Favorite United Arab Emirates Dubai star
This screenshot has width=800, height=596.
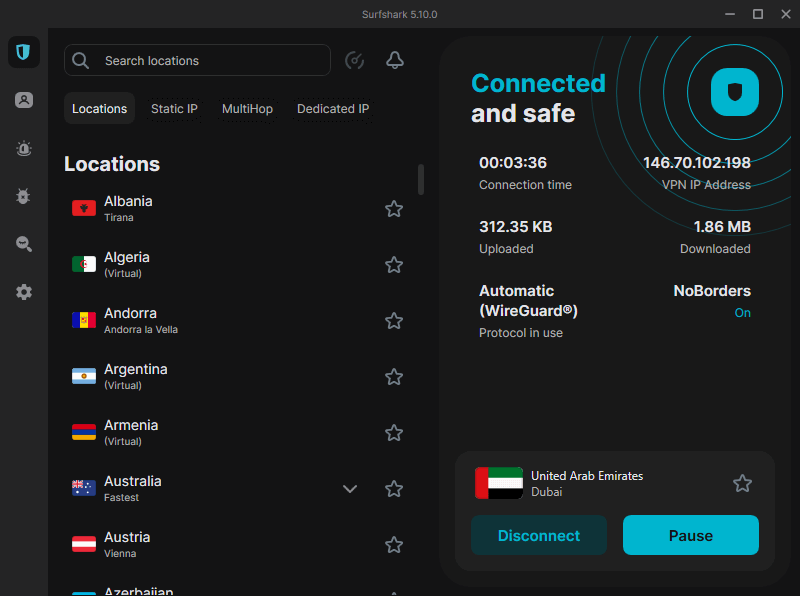(742, 483)
